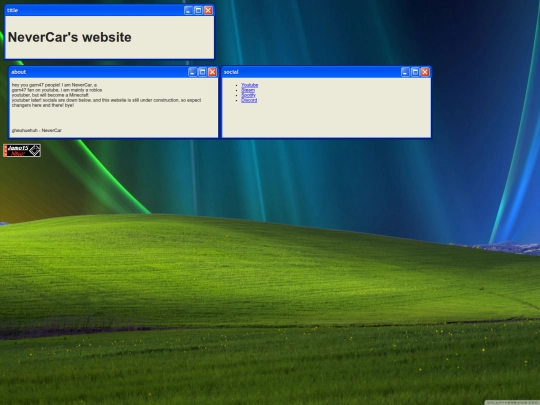The width and height of the screenshot is (540, 405).
Task: Close the about window
Action: point(212,72)
